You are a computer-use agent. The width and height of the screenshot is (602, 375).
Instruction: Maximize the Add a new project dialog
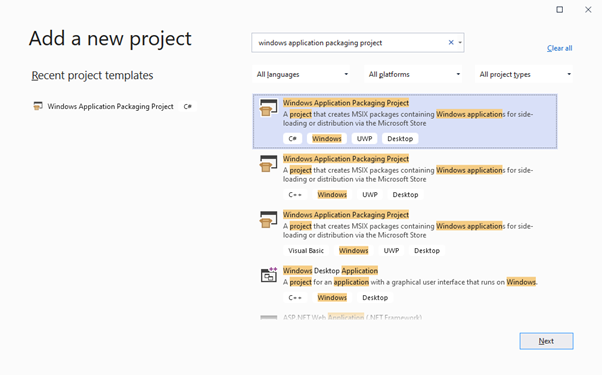(560, 10)
